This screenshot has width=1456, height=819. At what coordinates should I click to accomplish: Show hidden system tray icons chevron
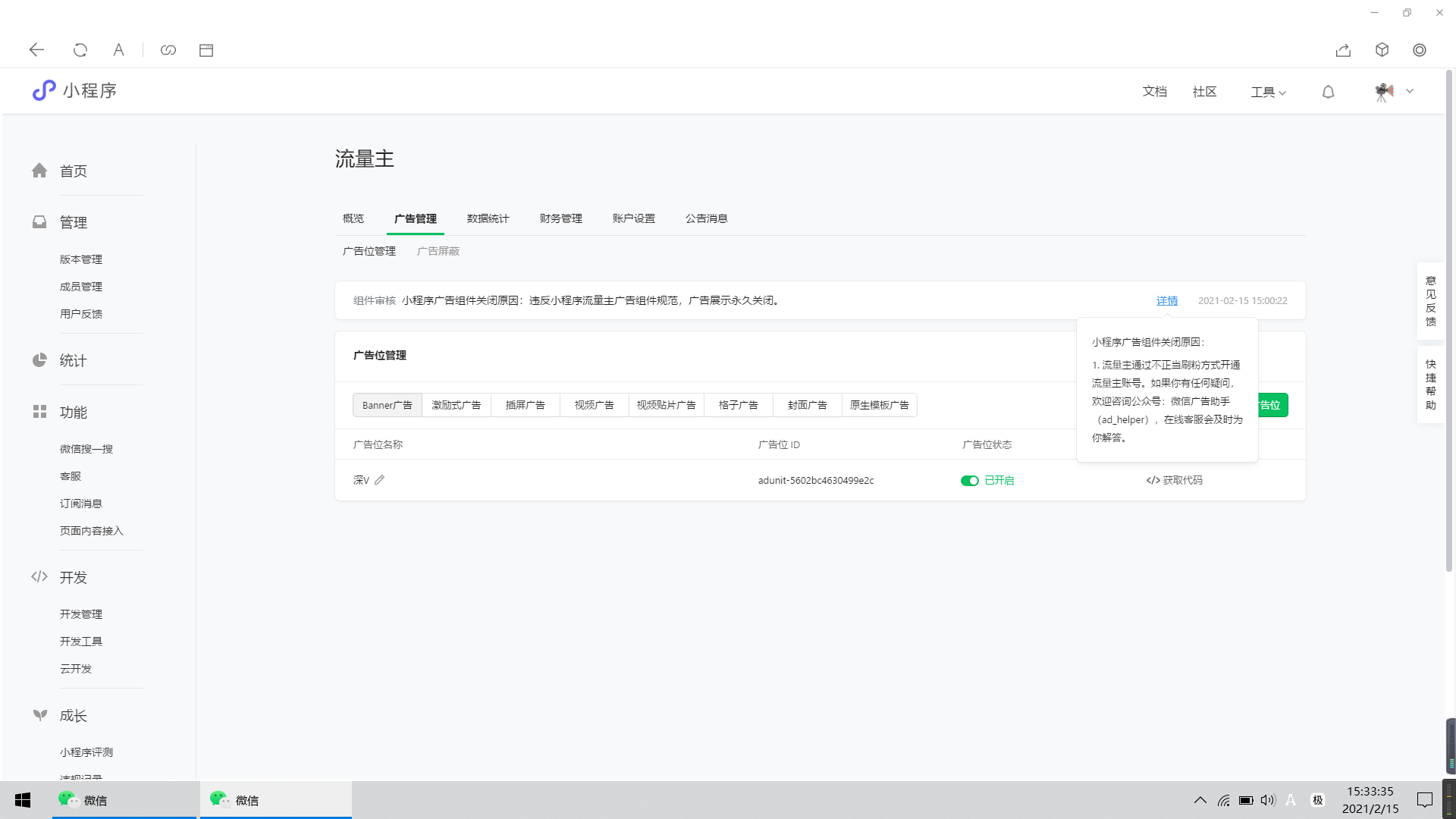pos(1200,800)
